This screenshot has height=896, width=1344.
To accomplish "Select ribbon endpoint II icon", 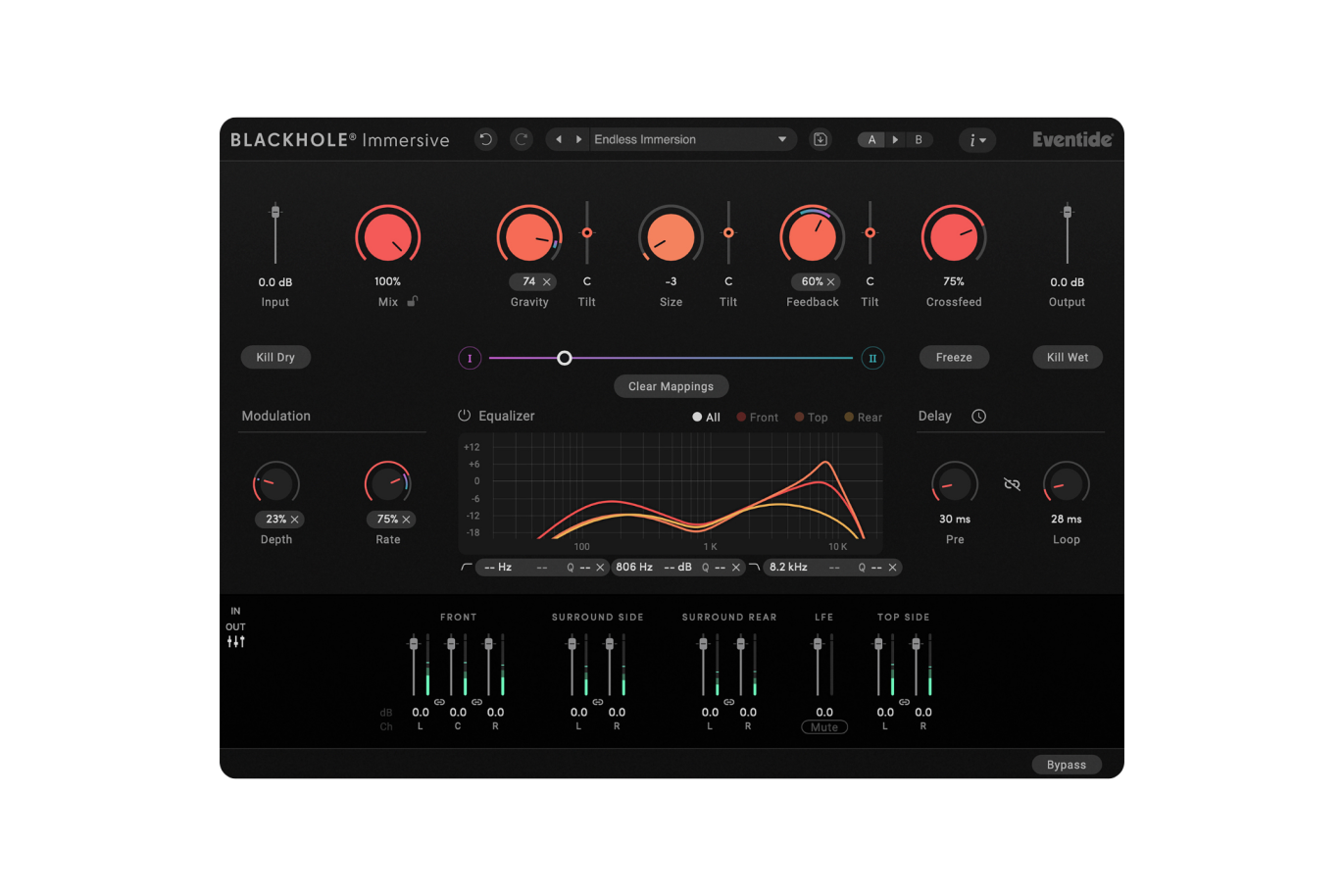I will click(x=871, y=359).
